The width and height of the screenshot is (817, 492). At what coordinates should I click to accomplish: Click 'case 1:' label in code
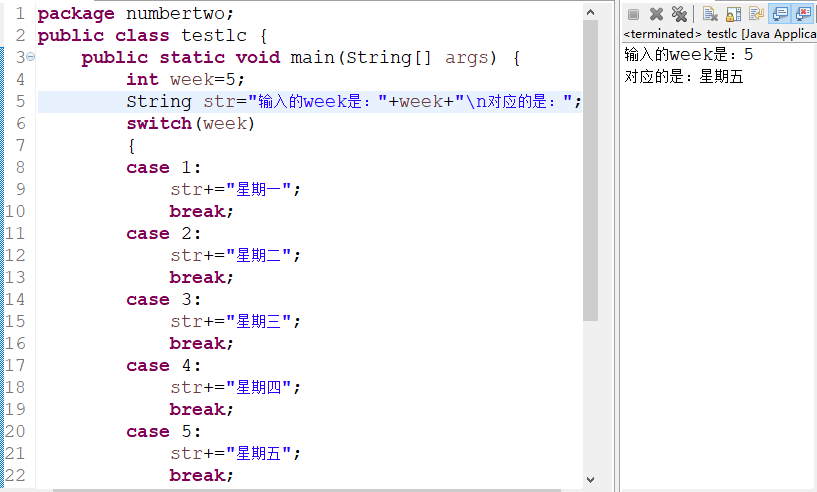tap(163, 167)
